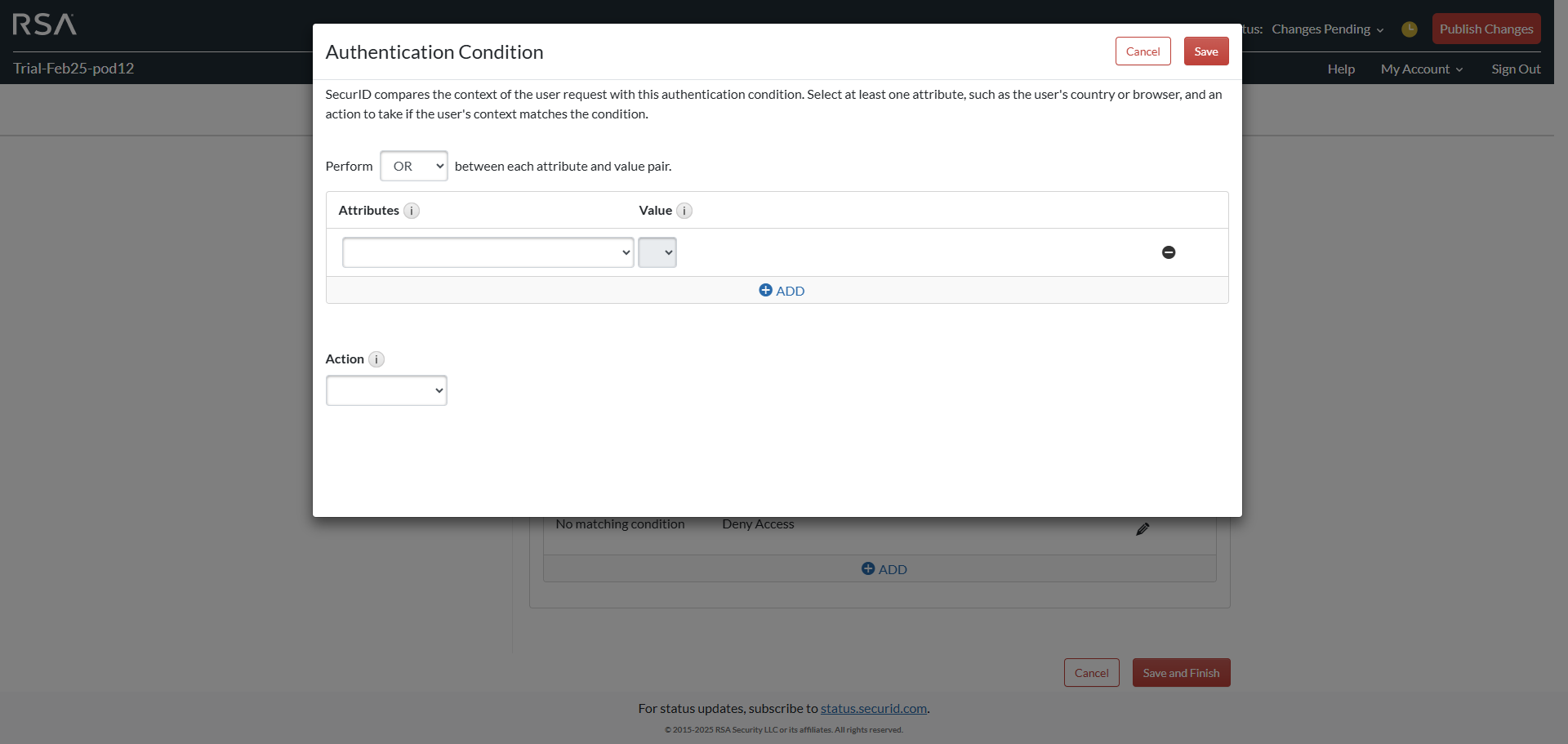Viewport: 1568px width, 744px height.
Task: Click the plus ADD icon below Deny Access row
Action: (x=868, y=568)
